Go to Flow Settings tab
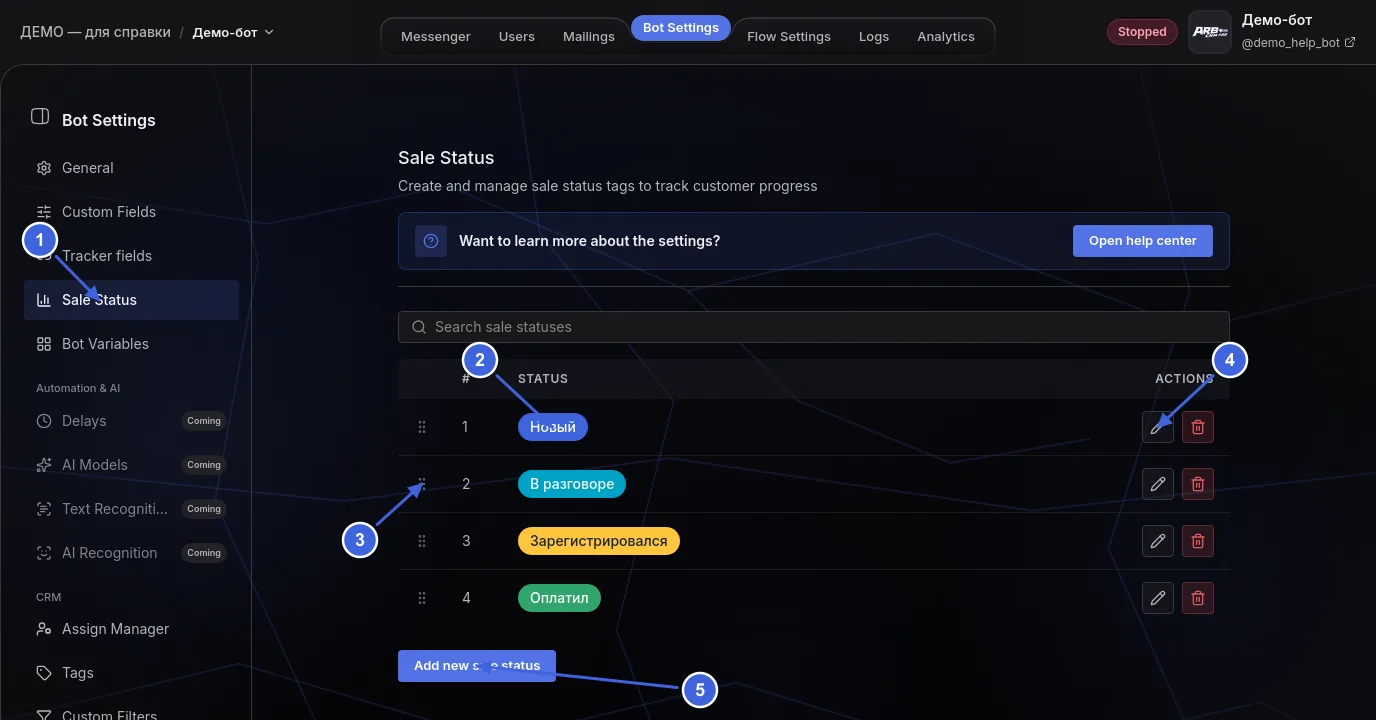 [x=789, y=36]
